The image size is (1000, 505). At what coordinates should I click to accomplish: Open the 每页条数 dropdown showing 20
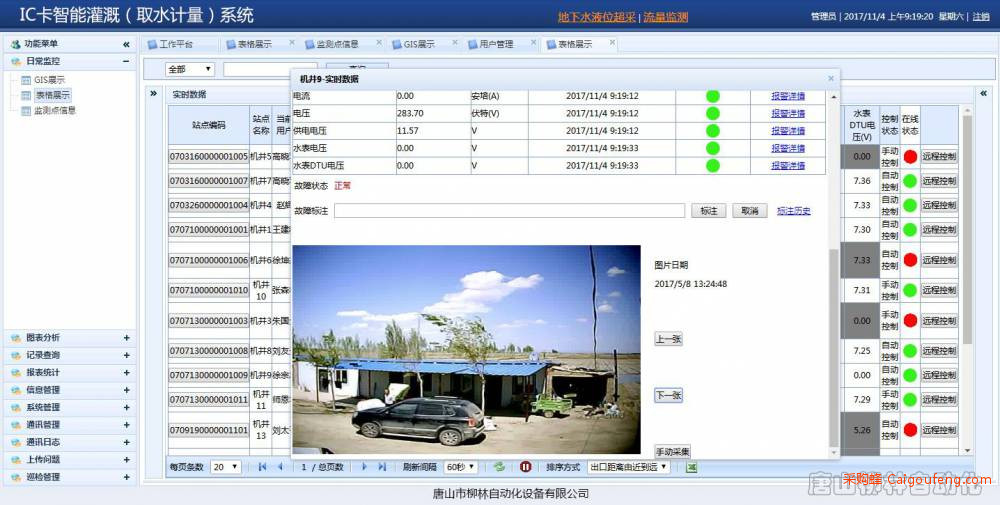pyautogui.click(x=225, y=467)
